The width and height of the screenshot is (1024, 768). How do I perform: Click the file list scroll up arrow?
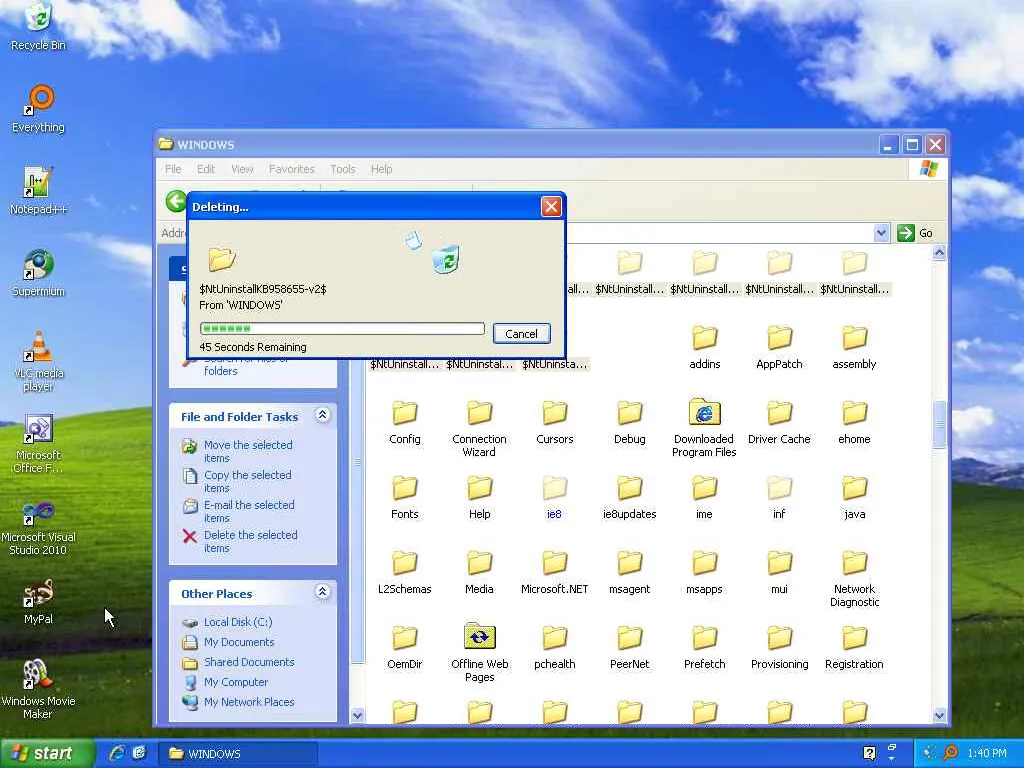(x=939, y=253)
